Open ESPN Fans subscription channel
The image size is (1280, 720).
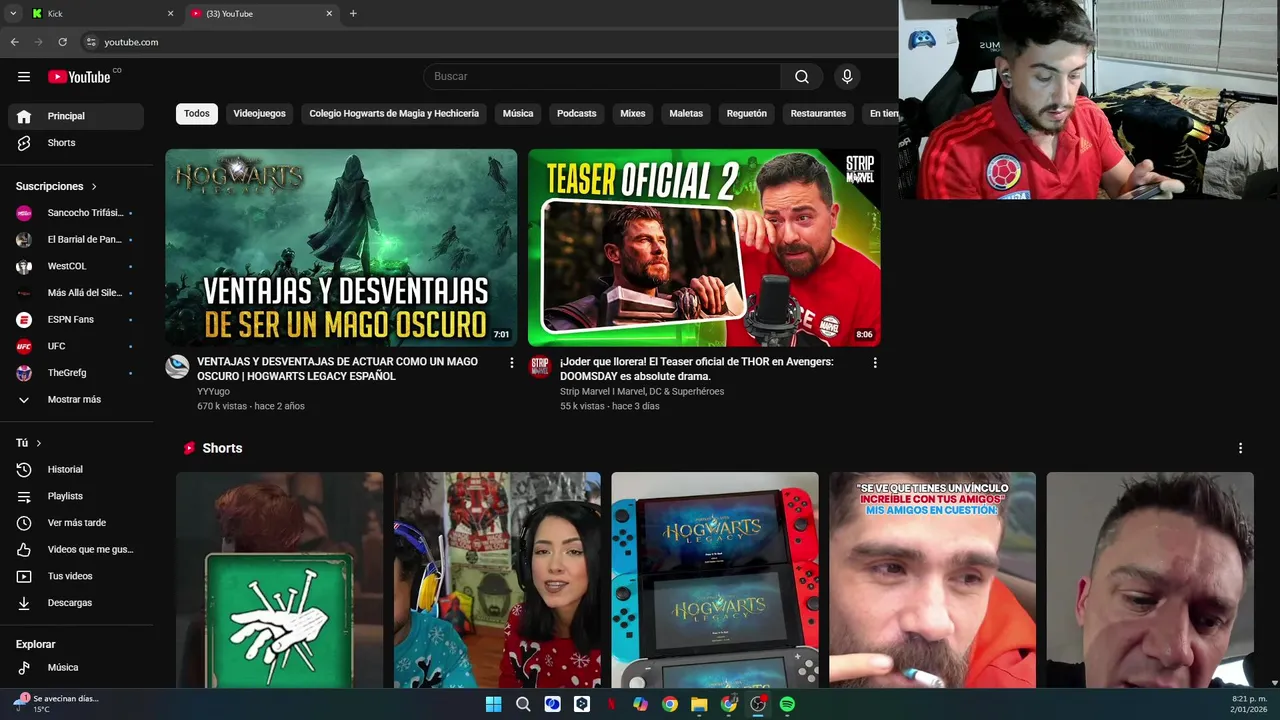[x=76, y=320]
